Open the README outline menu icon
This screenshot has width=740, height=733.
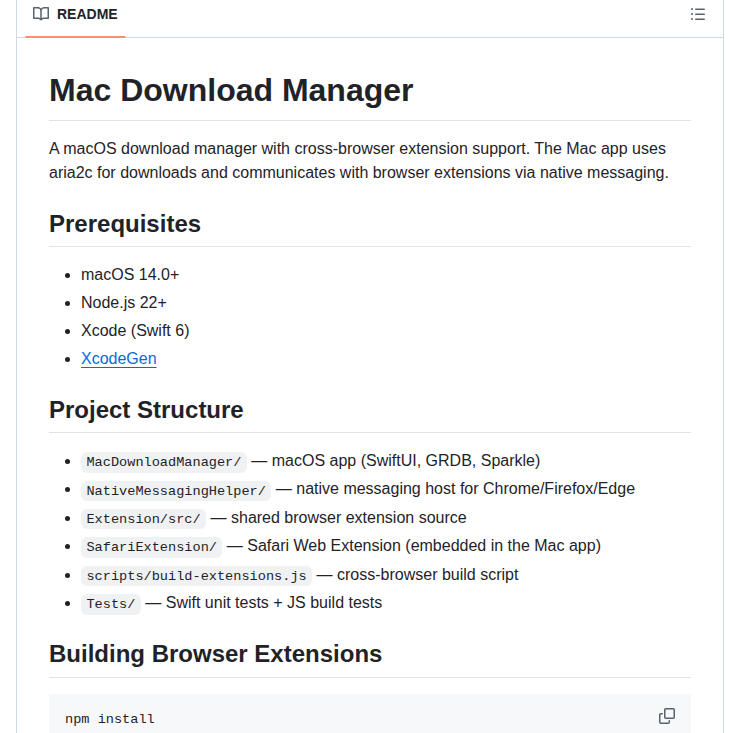pyautogui.click(x=698, y=14)
